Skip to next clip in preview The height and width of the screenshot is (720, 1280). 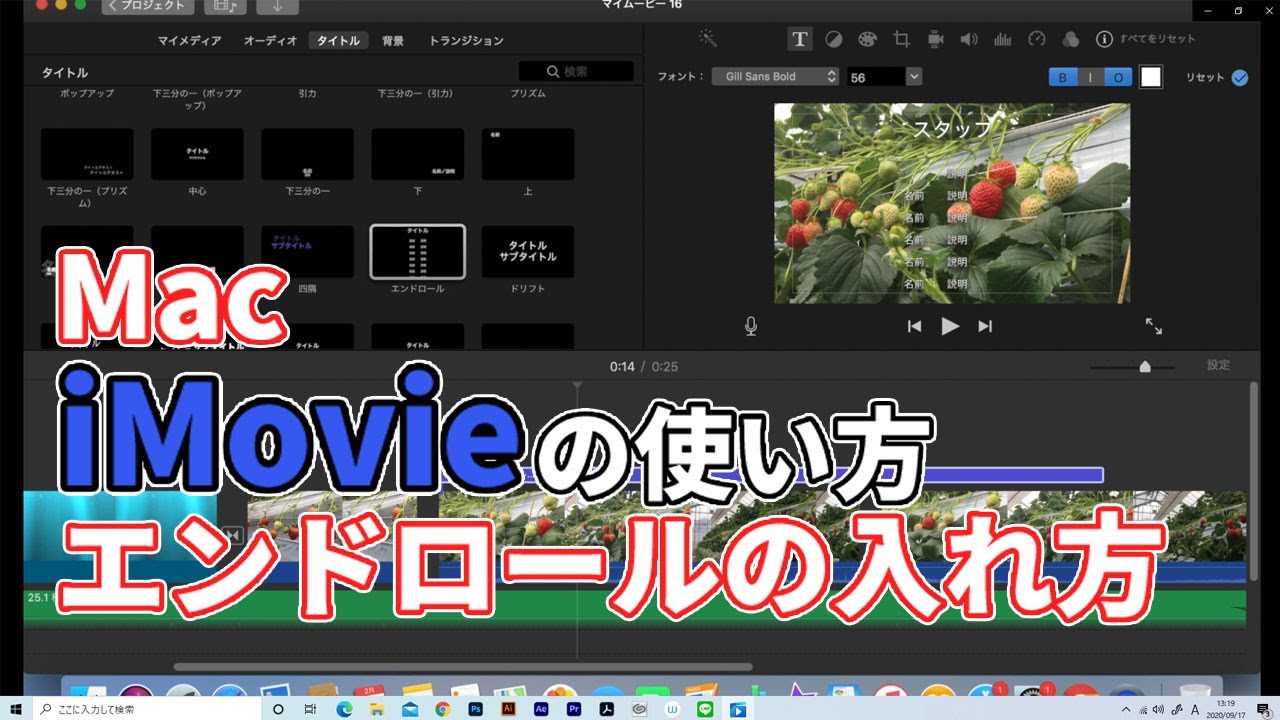coord(985,326)
